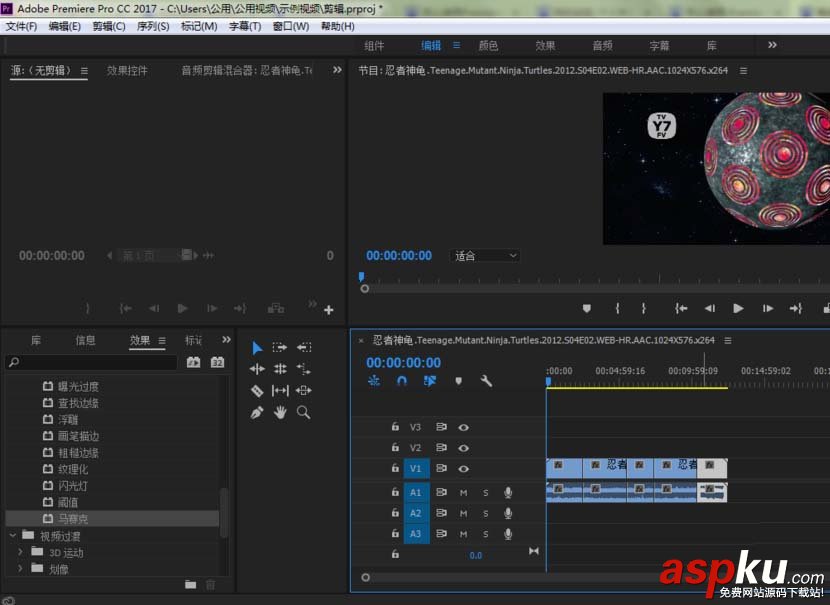Mark Out point in Program monitor

(x=643, y=309)
